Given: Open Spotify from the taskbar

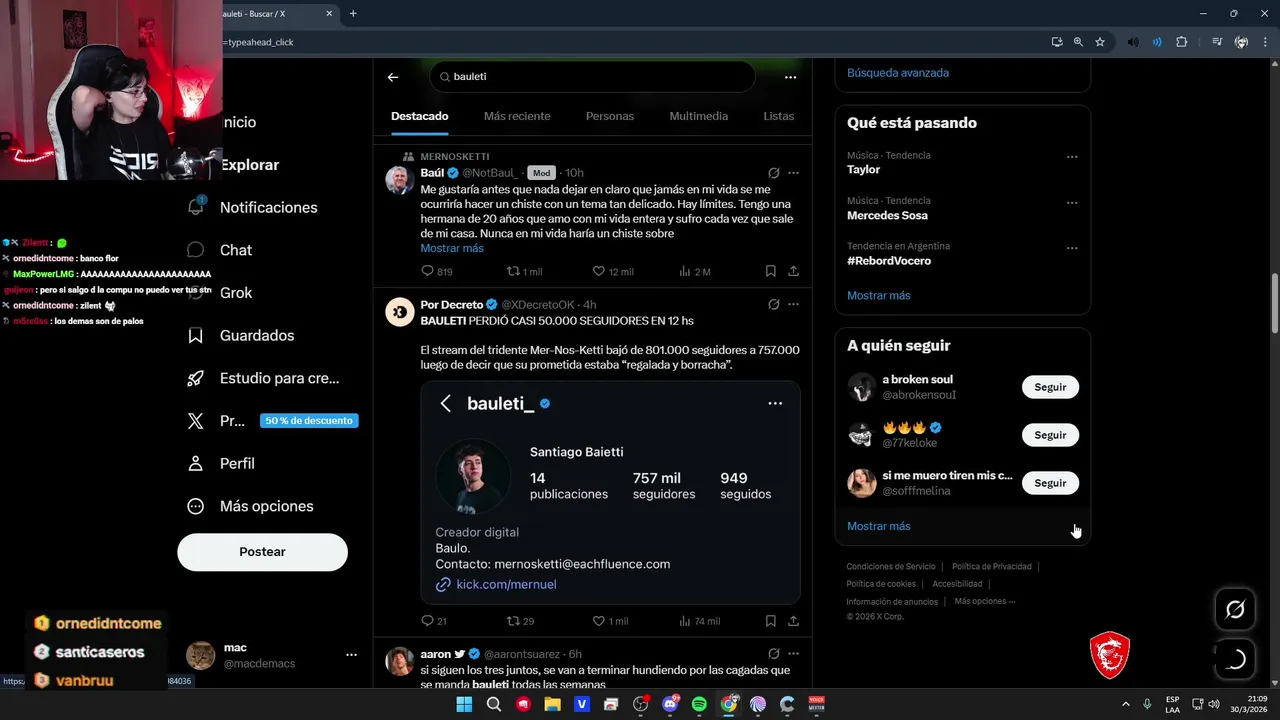Looking at the screenshot, I should coord(699,704).
